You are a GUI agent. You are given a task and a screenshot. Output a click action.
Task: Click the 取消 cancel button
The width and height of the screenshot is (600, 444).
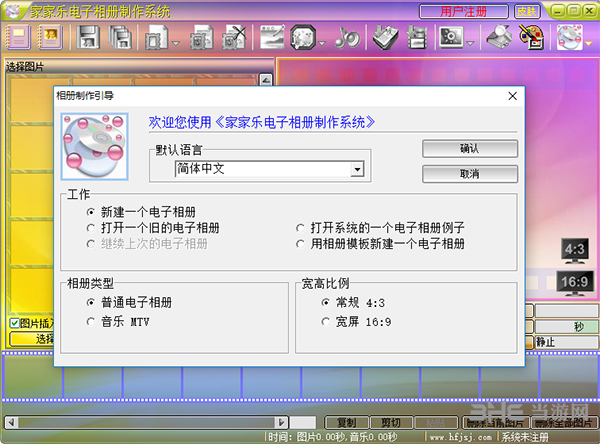(x=470, y=174)
